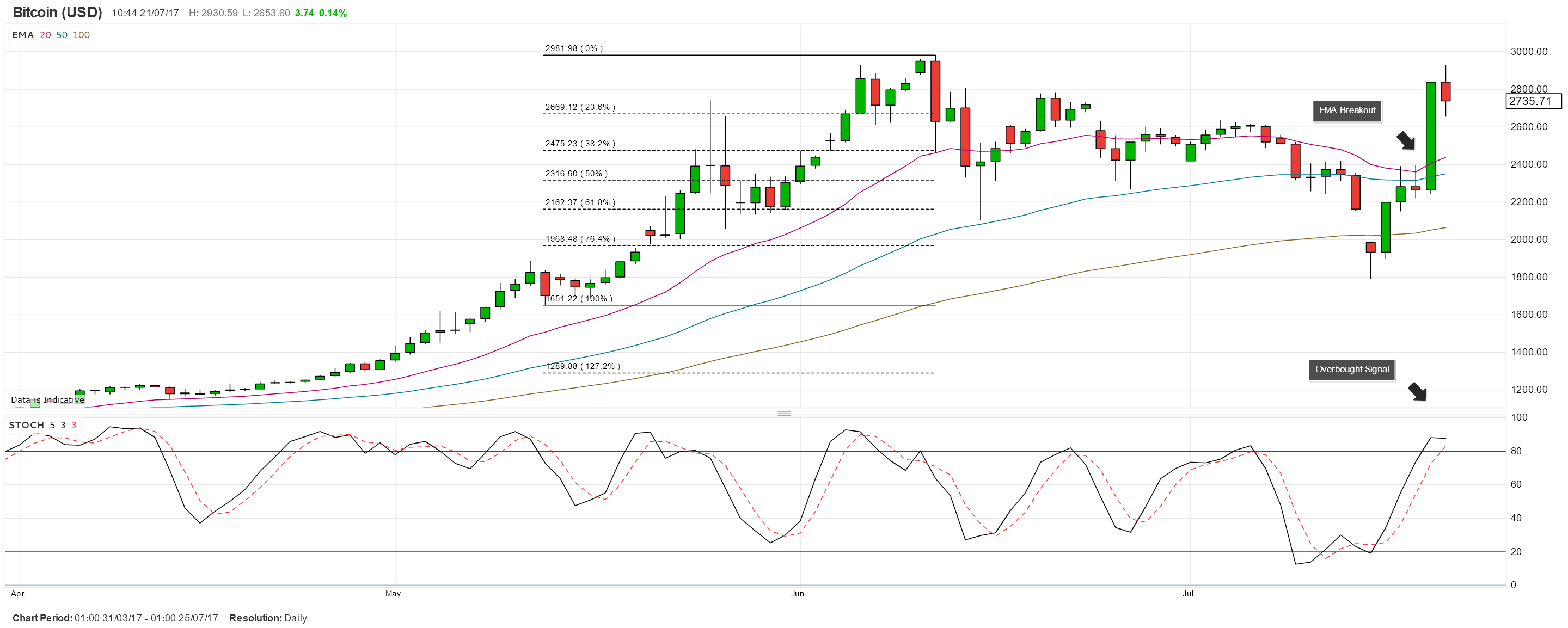Click the panel divider handle between chart and stochastic
The image size is (1568, 628).
coord(785,413)
